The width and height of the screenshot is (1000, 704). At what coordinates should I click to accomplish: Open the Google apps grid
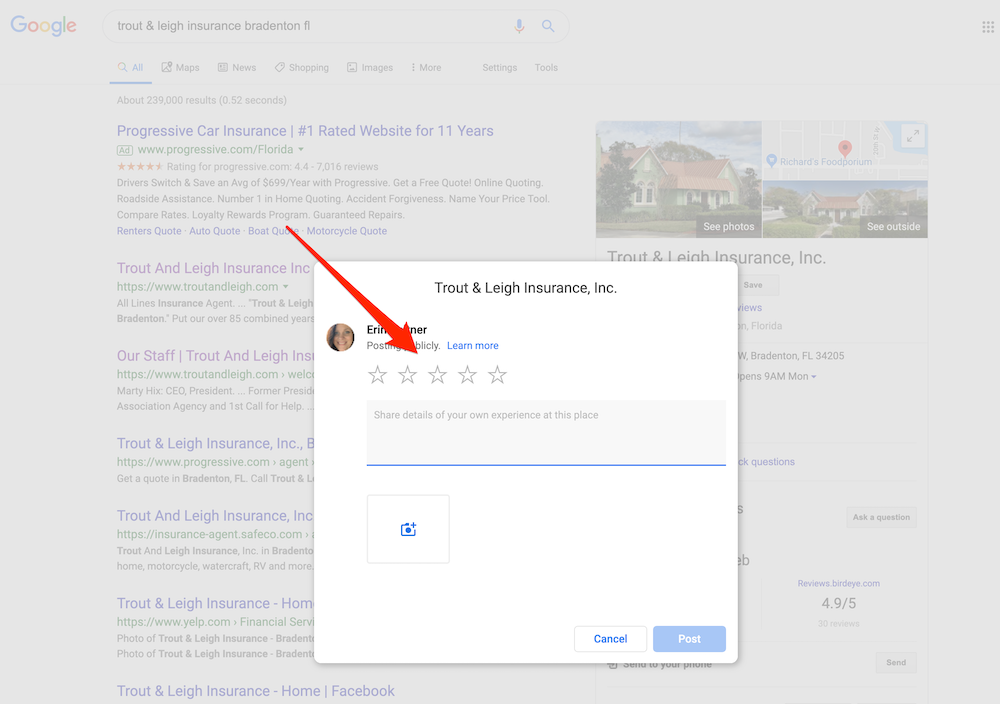point(988,27)
